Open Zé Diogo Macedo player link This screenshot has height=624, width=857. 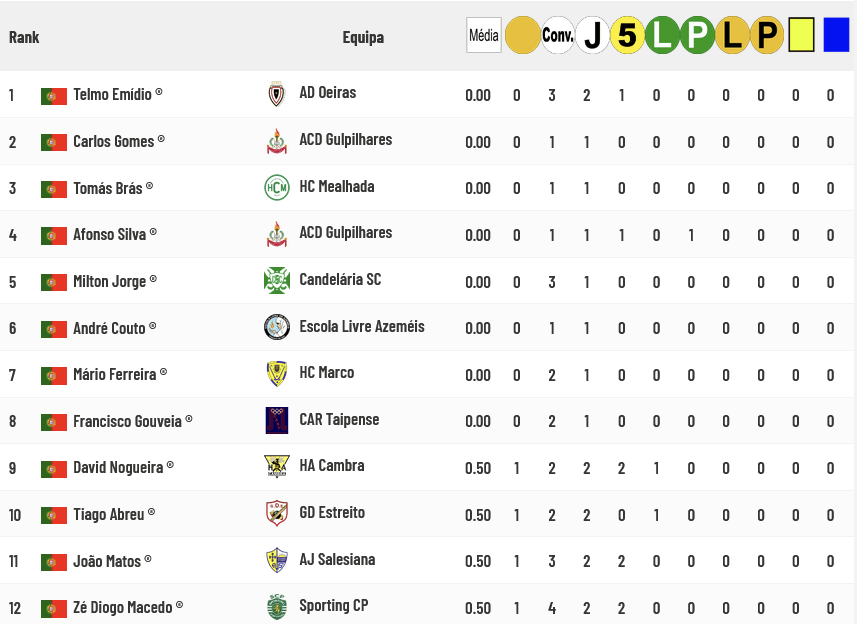pyautogui.click(x=122, y=607)
